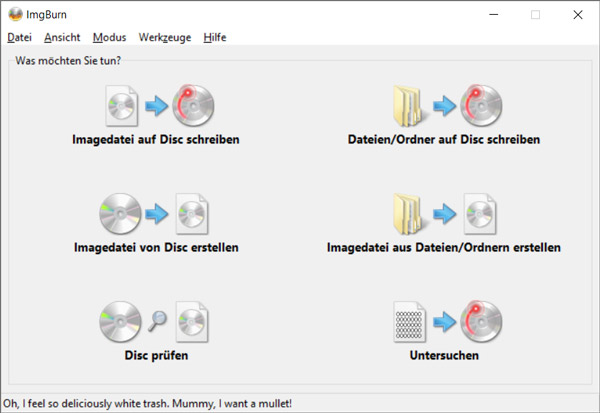Click image file icon above 'Imagedatei auf Disc schreiben'
The image size is (600, 413).
point(122,106)
